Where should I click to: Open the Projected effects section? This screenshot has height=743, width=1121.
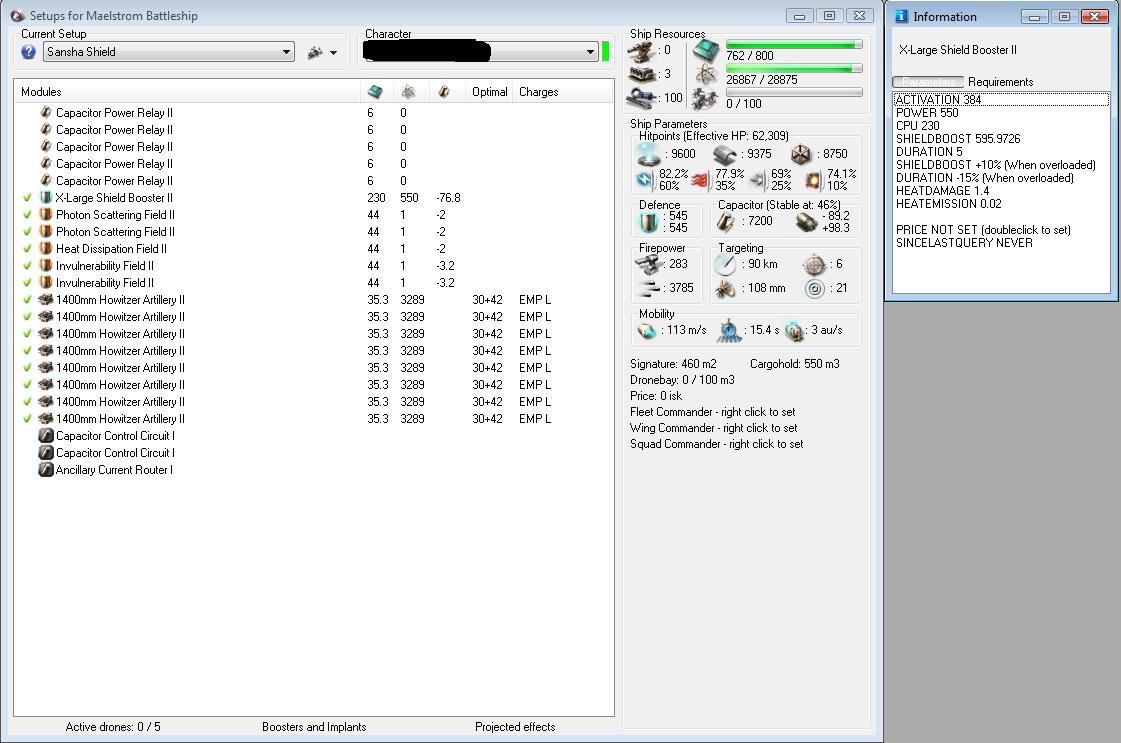tap(515, 727)
